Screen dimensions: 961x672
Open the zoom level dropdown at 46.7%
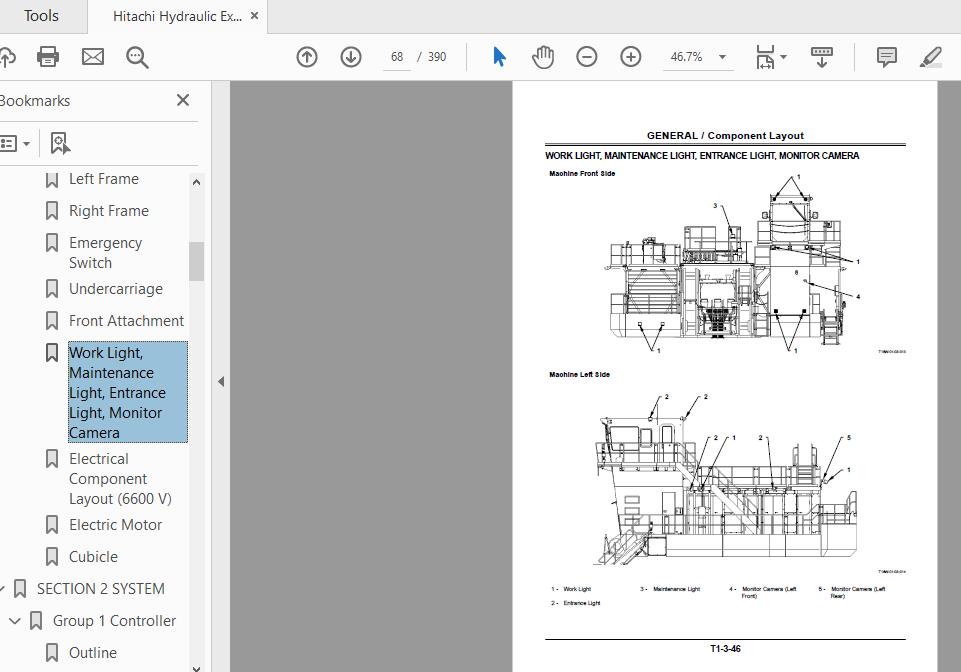click(722, 57)
